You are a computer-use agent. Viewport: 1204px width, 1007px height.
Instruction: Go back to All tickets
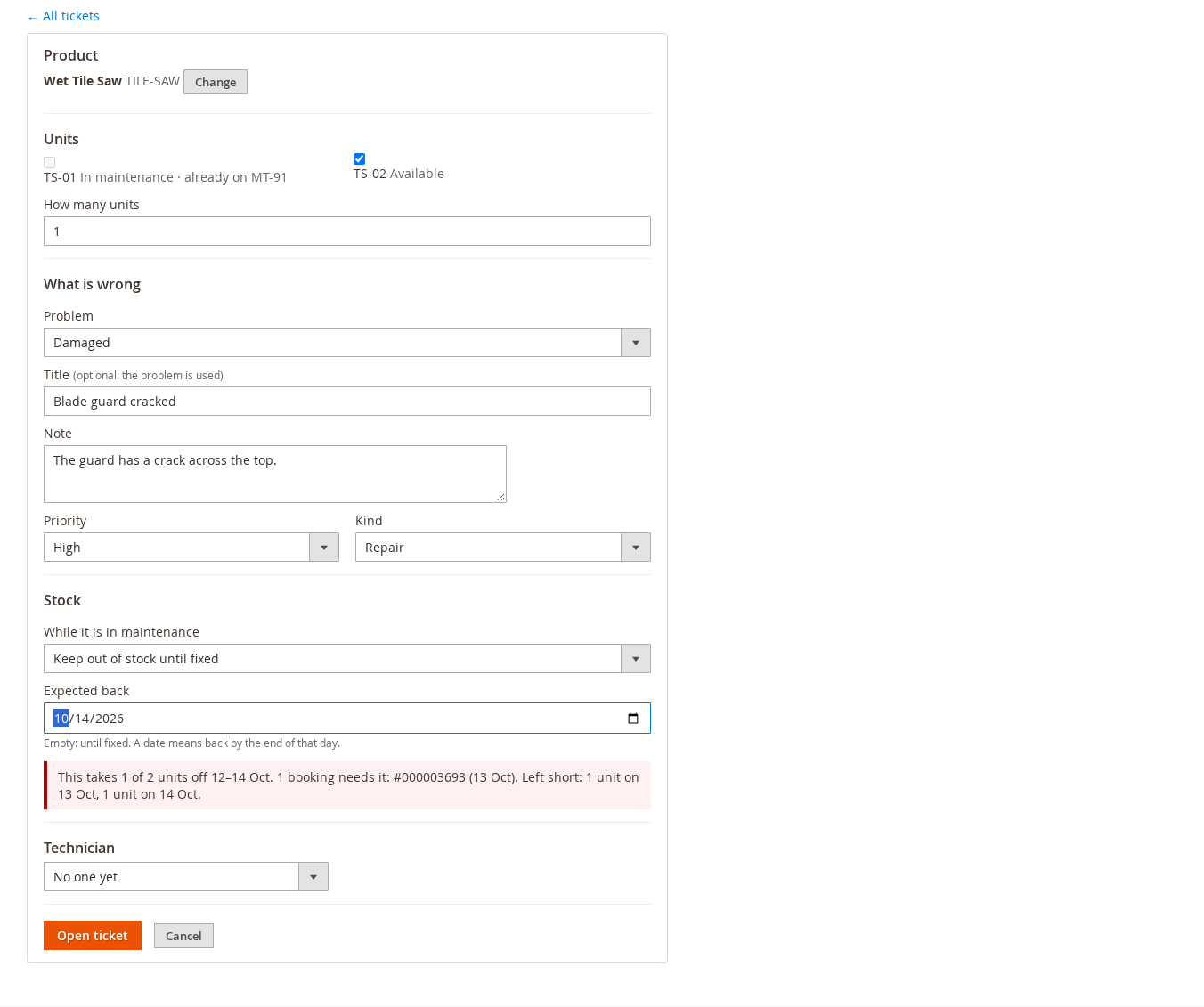(63, 16)
